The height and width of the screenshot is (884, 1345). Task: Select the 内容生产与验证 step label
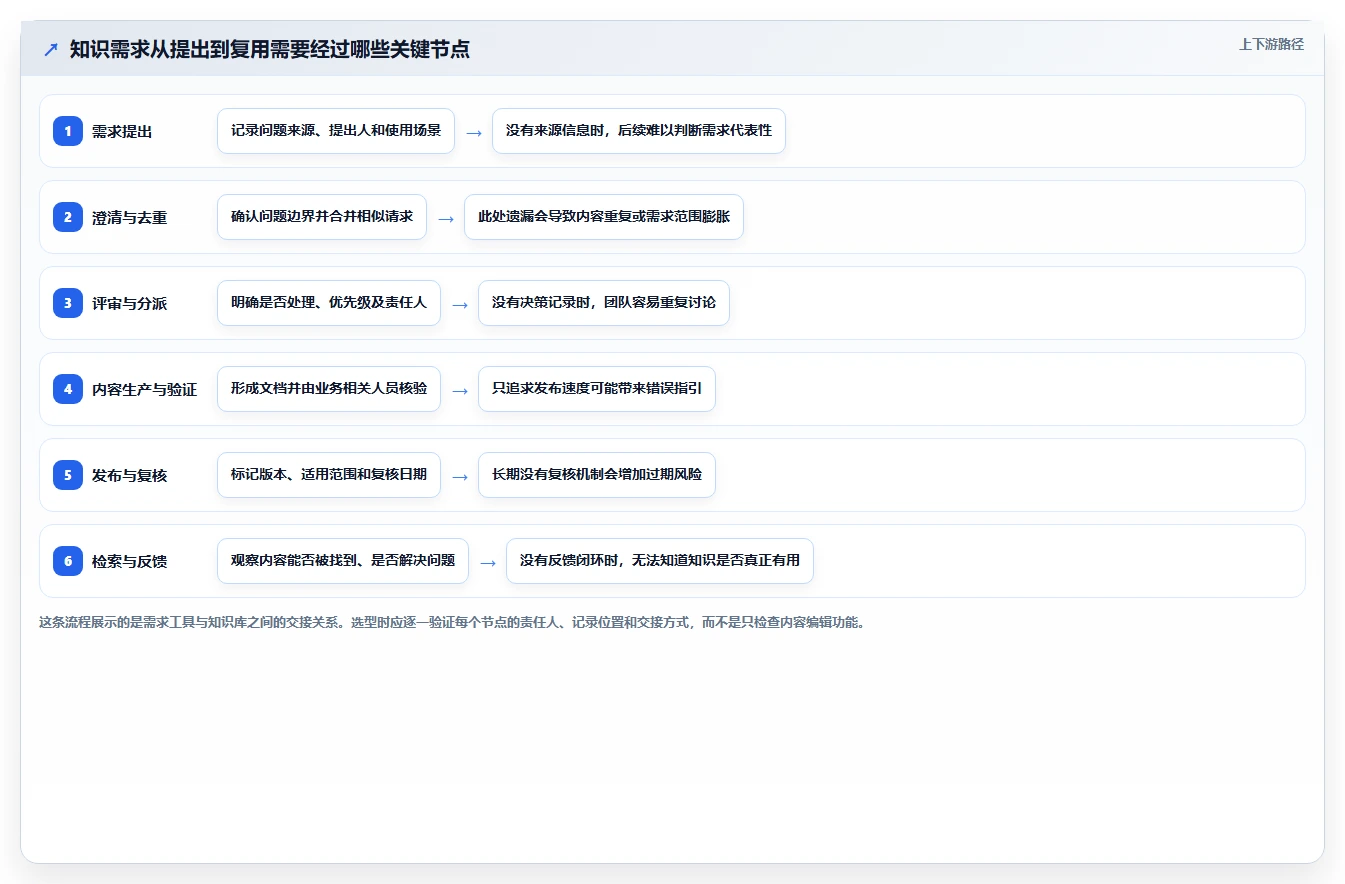(144, 389)
